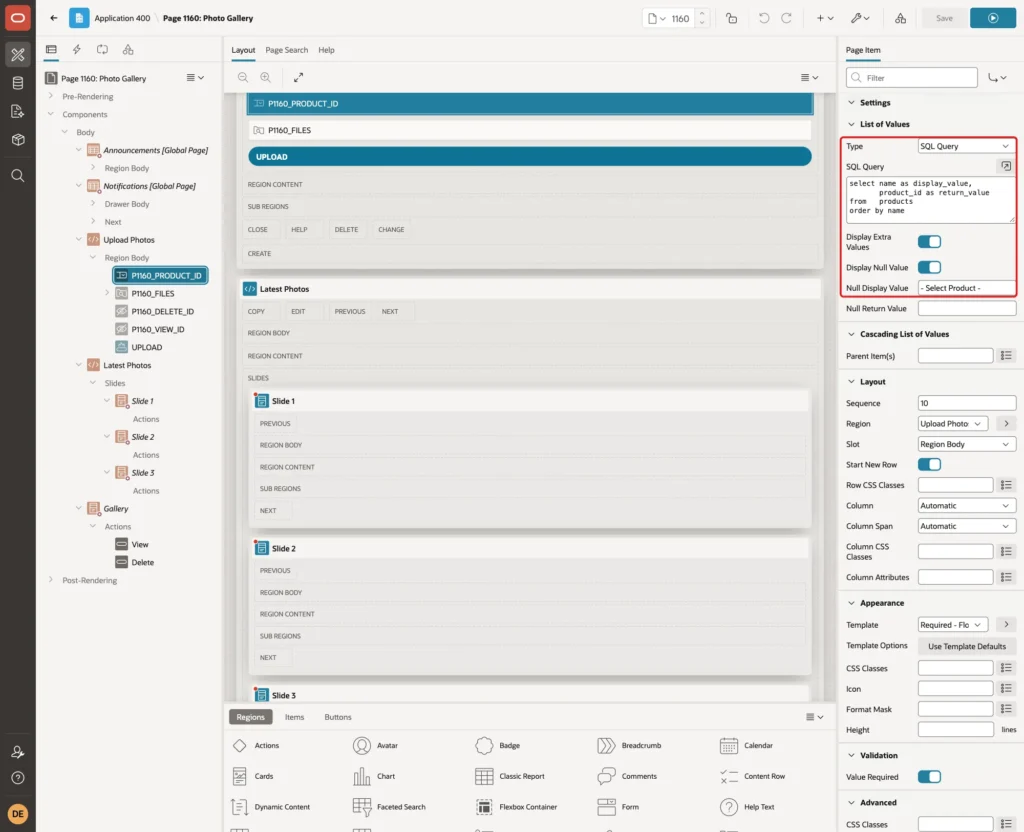Image resolution: width=1024 pixels, height=832 pixels.
Task: Zoom in the layout view
Action: coord(266,77)
